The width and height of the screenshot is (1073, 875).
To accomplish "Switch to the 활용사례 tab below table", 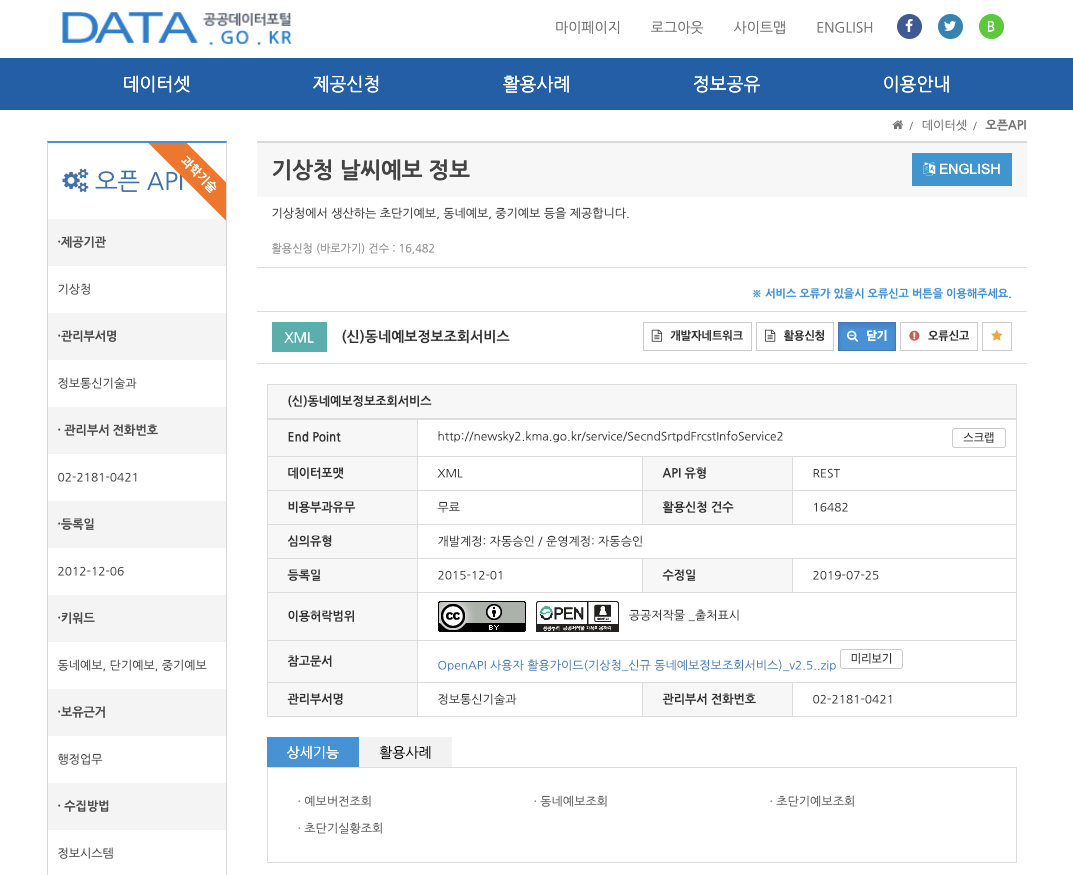I will (x=405, y=752).
